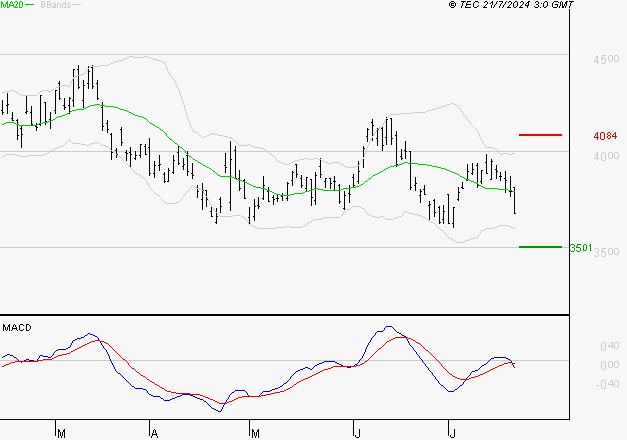
Task: Click the MA20 legend label
Action: (12, 5)
